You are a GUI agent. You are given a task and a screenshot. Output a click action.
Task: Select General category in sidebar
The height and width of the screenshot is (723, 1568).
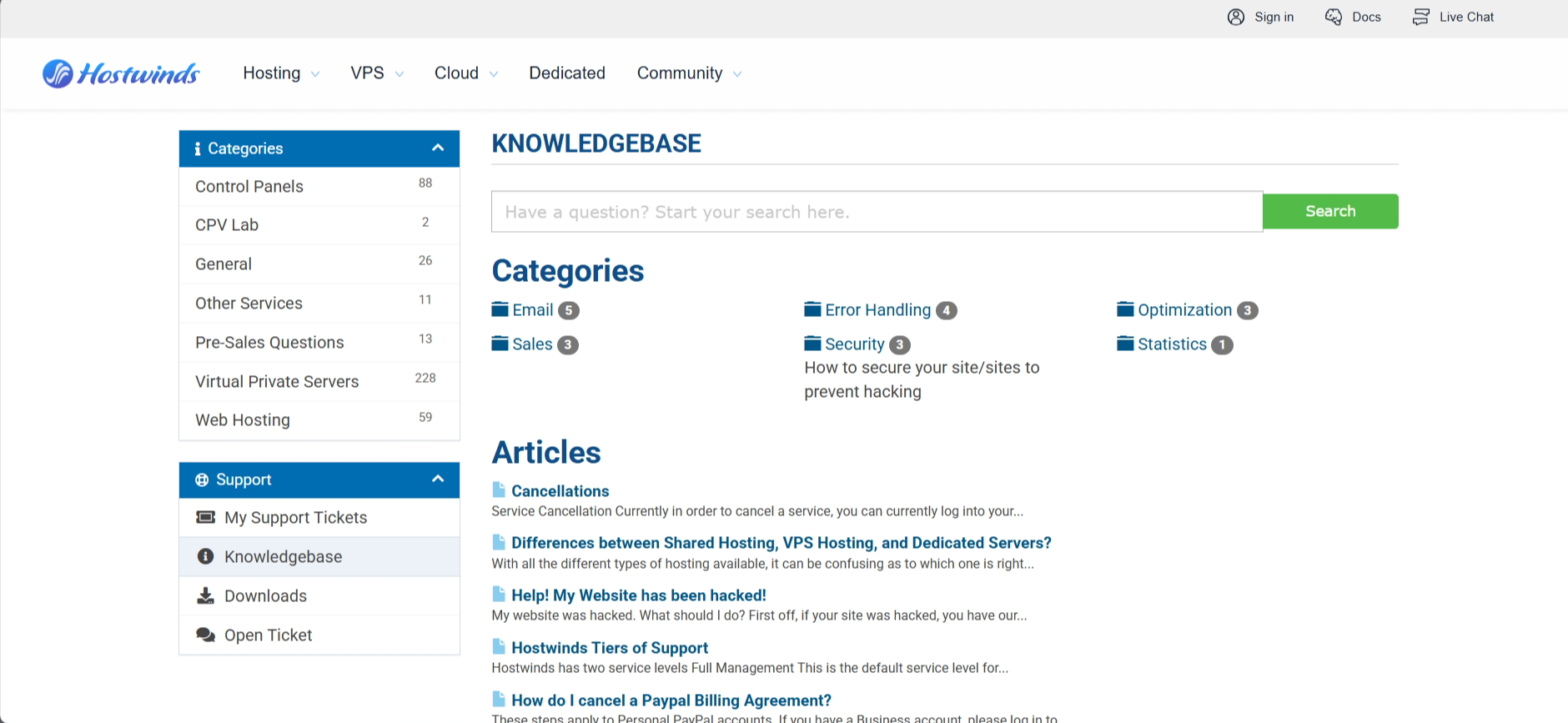pos(319,264)
